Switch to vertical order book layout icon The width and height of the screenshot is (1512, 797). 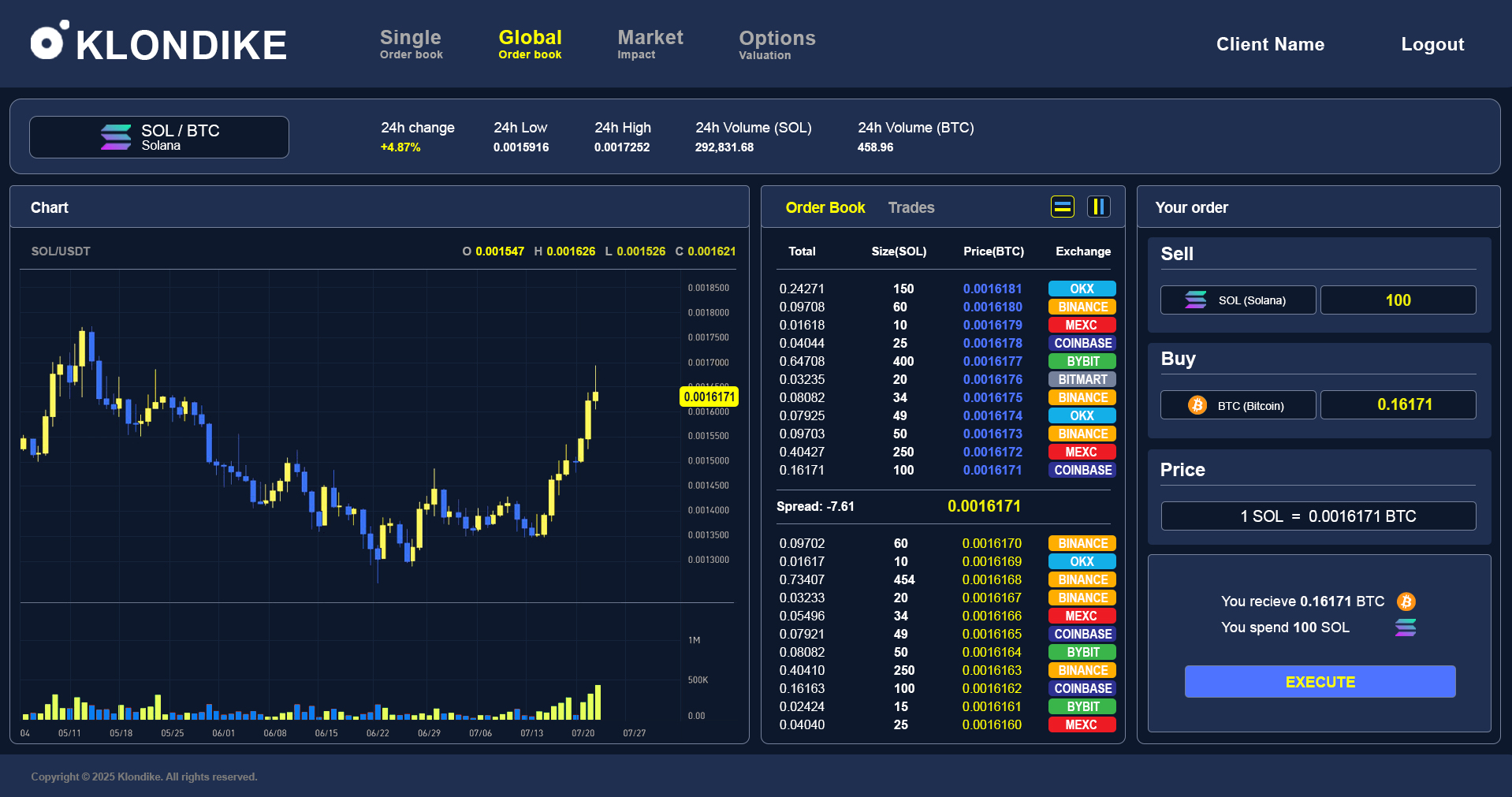(x=1098, y=207)
